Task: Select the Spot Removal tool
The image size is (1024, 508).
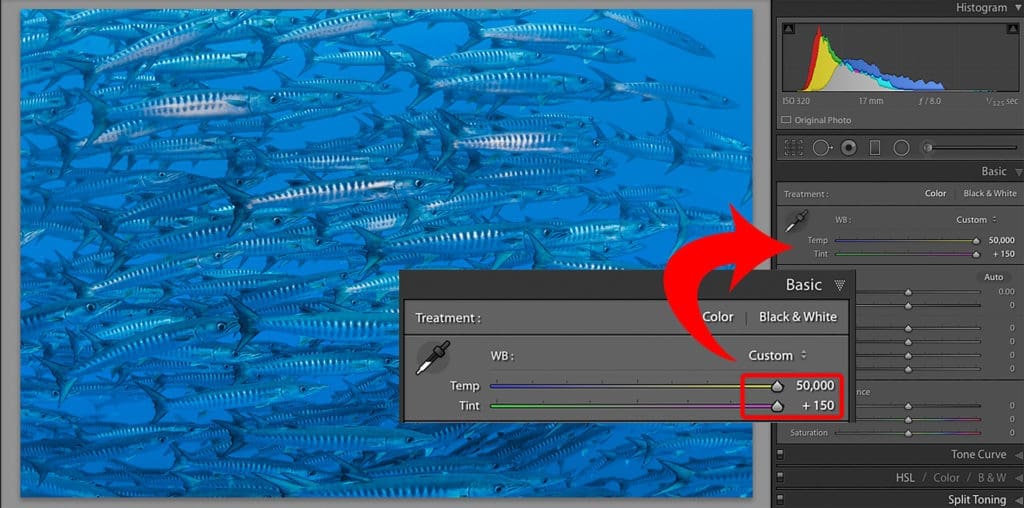Action: point(822,148)
